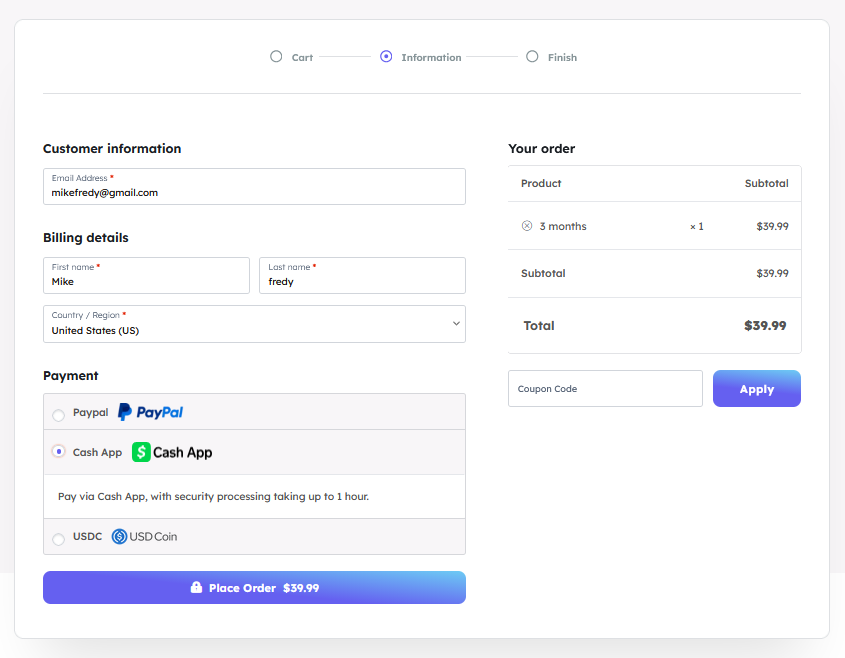This screenshot has height=658, width=845.
Task: Click the Information step circle icon
Action: (386, 57)
